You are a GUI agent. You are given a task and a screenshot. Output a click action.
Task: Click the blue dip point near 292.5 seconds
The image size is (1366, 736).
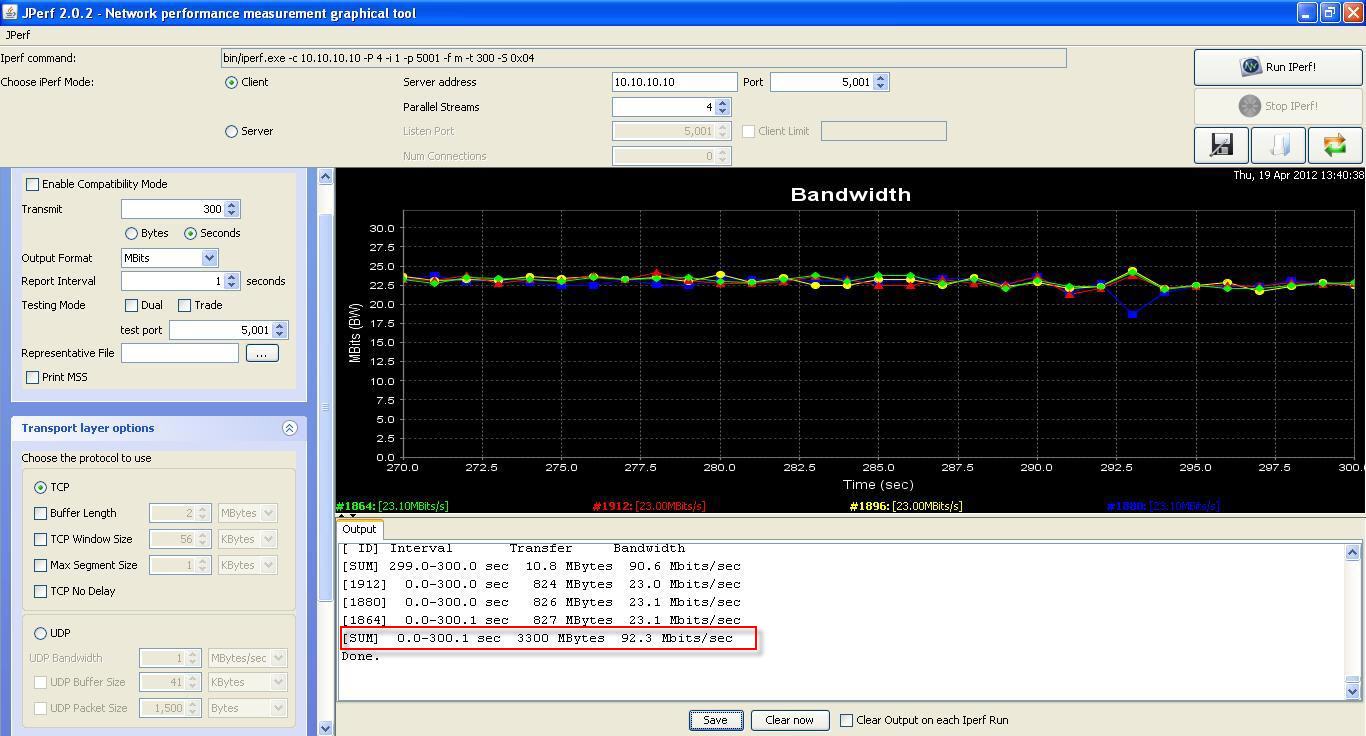click(1132, 314)
